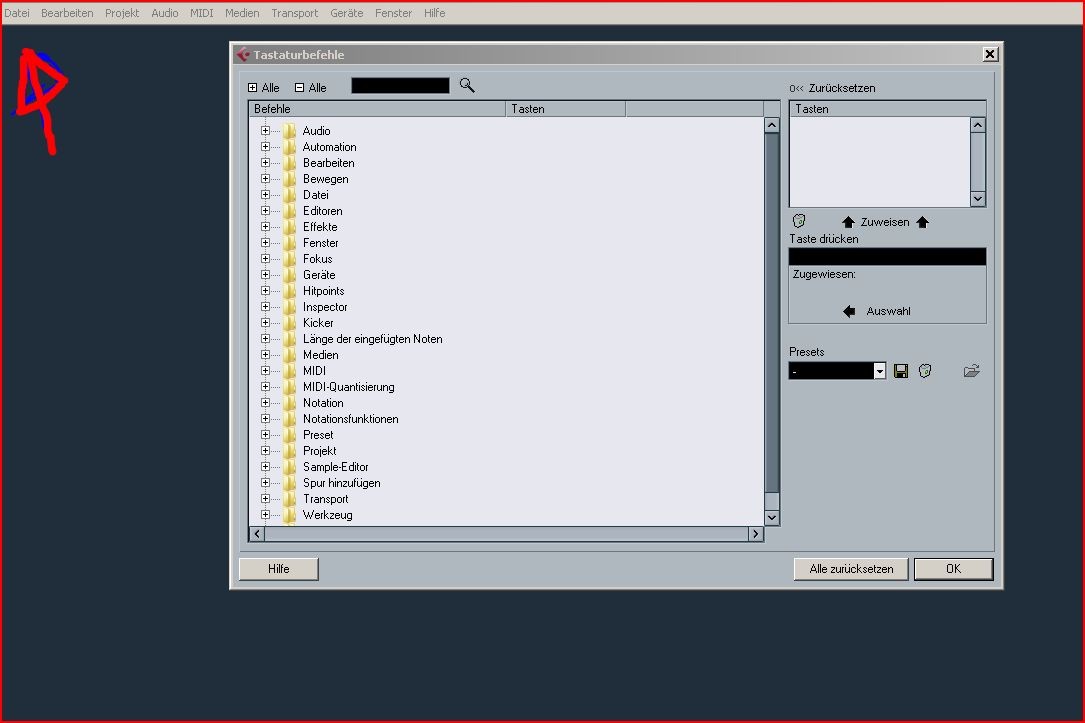Save preset with the floppy disk icon
The image size is (1085, 723).
[900, 372]
